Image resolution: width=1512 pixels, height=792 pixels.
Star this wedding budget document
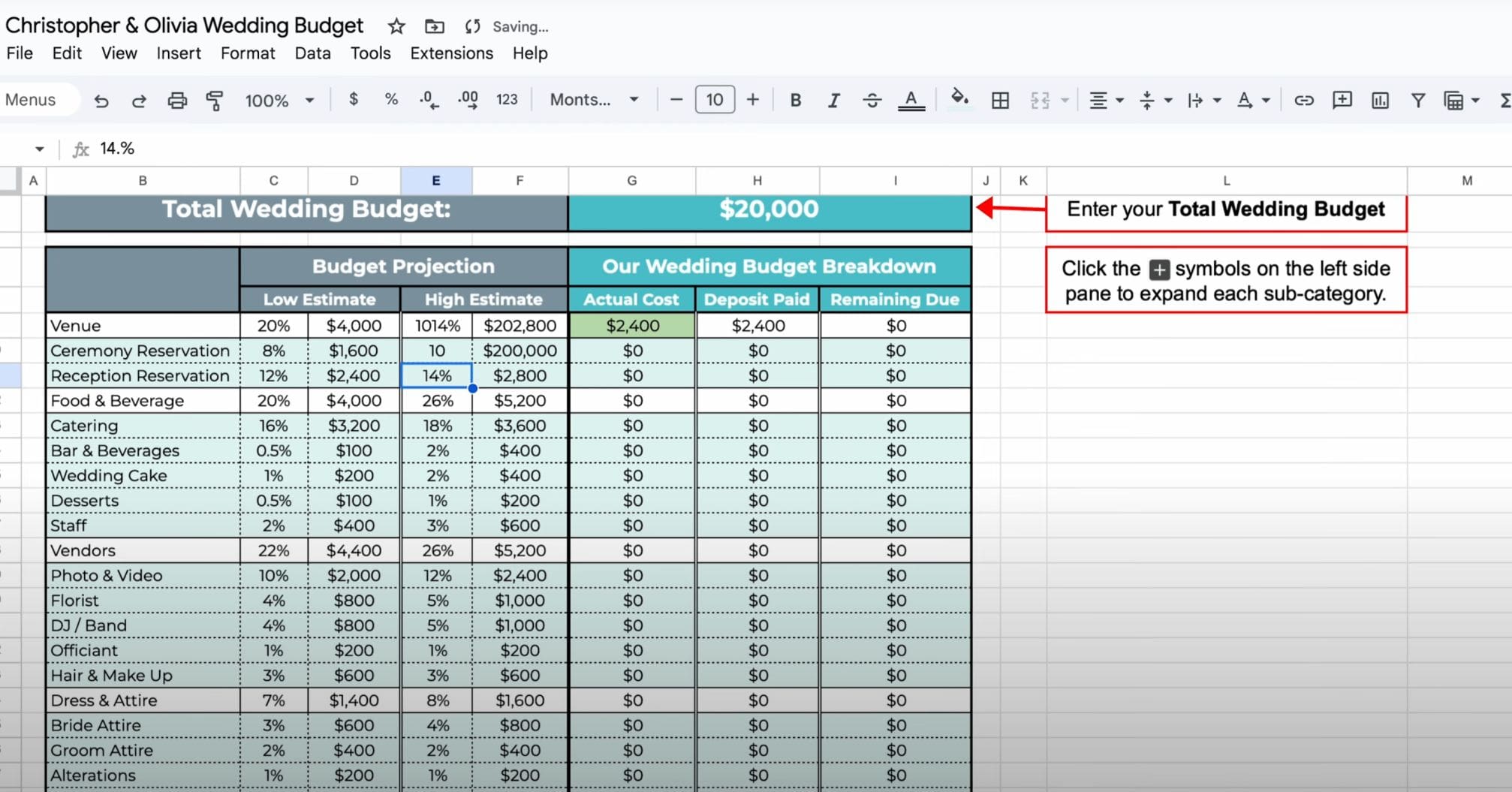(x=396, y=27)
